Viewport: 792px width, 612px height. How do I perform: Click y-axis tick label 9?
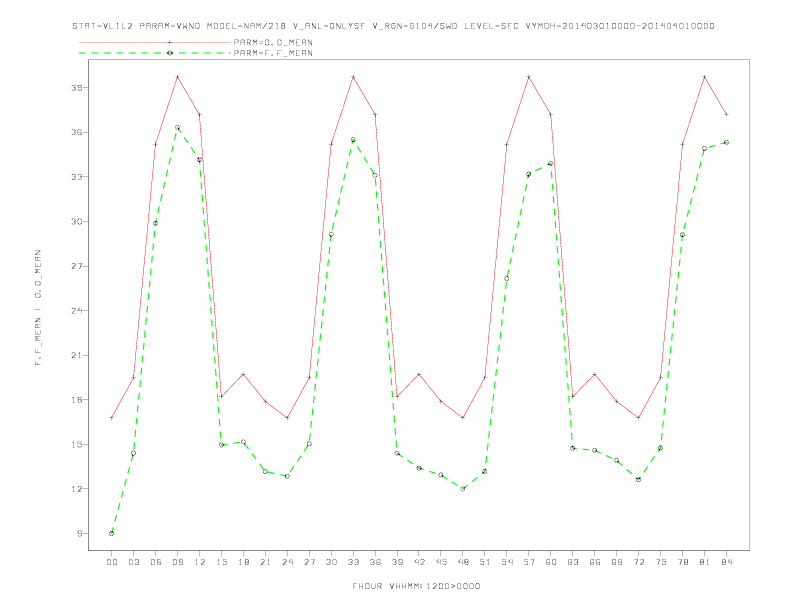(x=80, y=533)
